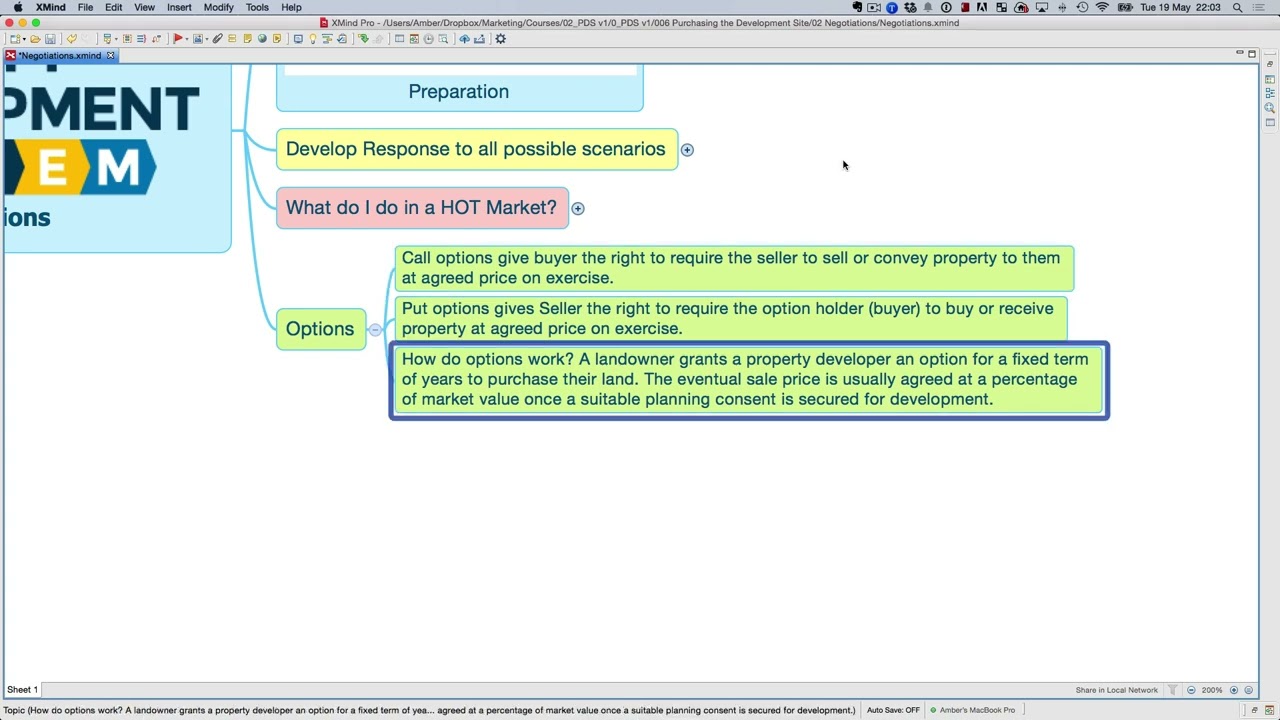Click the zoom in plus icon
Viewport: 1280px width, 720px height.
[1234, 690]
